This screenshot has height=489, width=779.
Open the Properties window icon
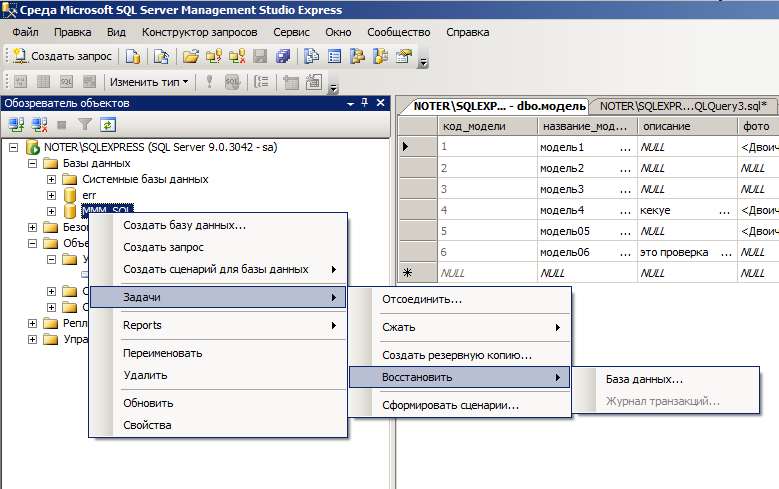pyautogui.click(x=404, y=56)
